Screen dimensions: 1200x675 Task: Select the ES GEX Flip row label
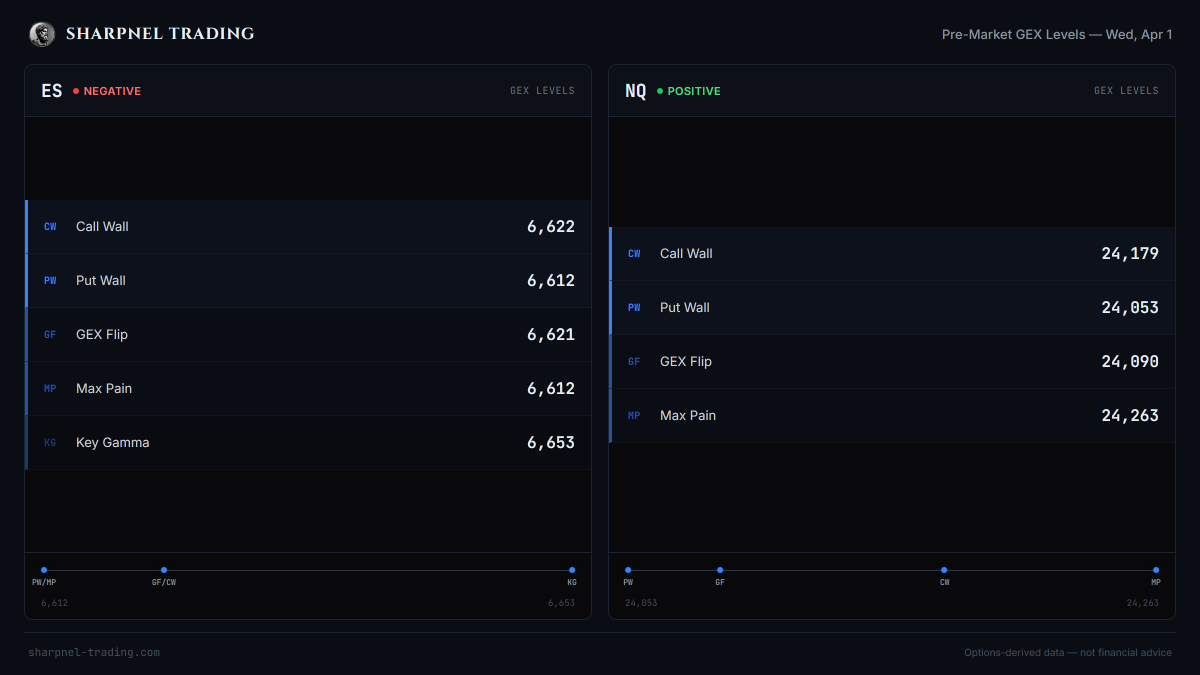tap(102, 335)
